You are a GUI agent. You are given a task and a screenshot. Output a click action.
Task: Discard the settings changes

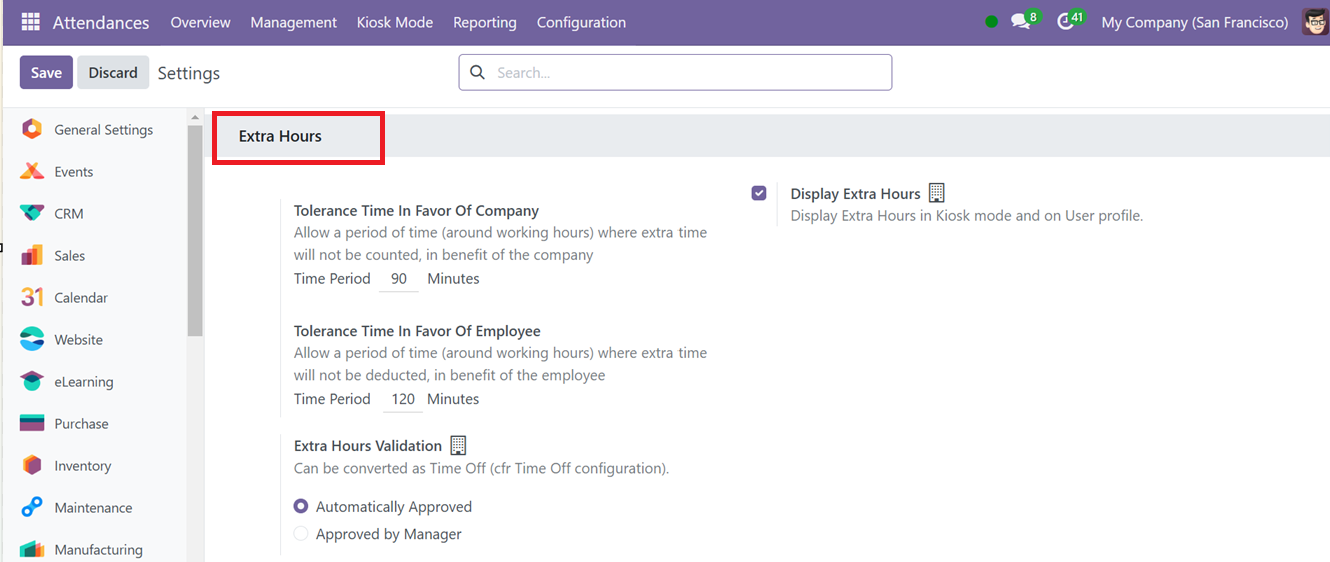point(113,72)
